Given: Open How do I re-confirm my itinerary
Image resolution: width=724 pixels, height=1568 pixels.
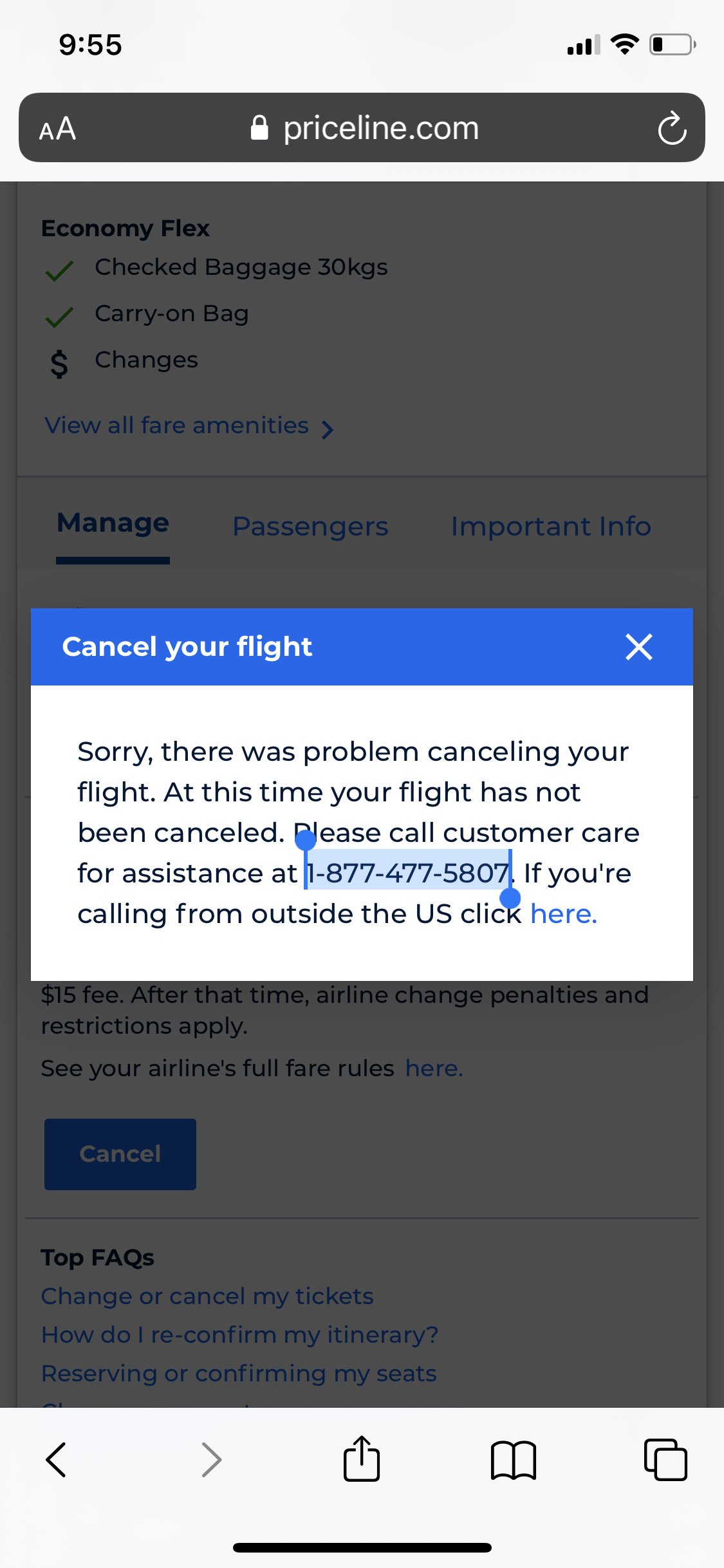Looking at the screenshot, I should [x=239, y=1335].
